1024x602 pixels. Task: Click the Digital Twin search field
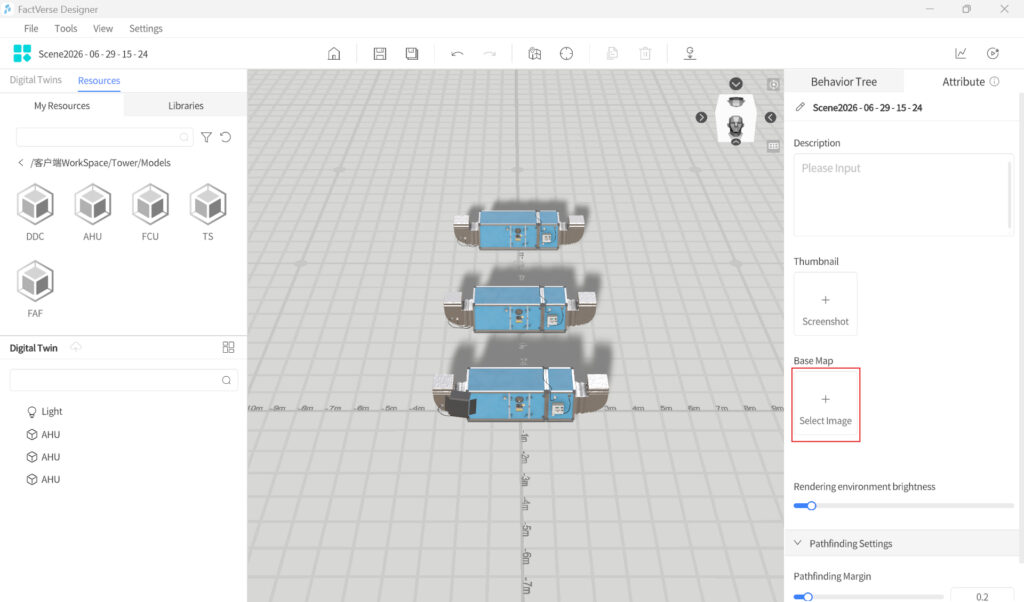click(123, 380)
